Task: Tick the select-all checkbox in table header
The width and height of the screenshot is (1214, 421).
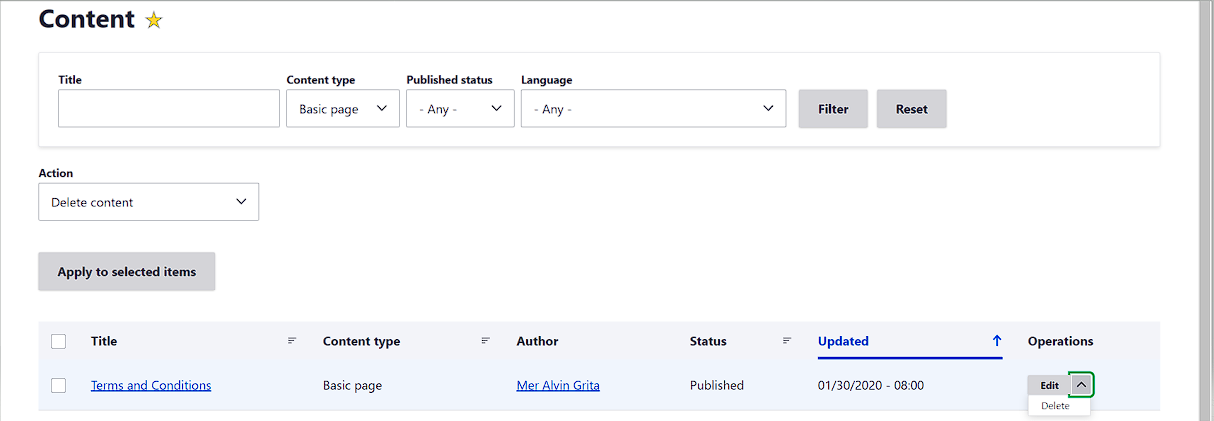Action: 59,342
